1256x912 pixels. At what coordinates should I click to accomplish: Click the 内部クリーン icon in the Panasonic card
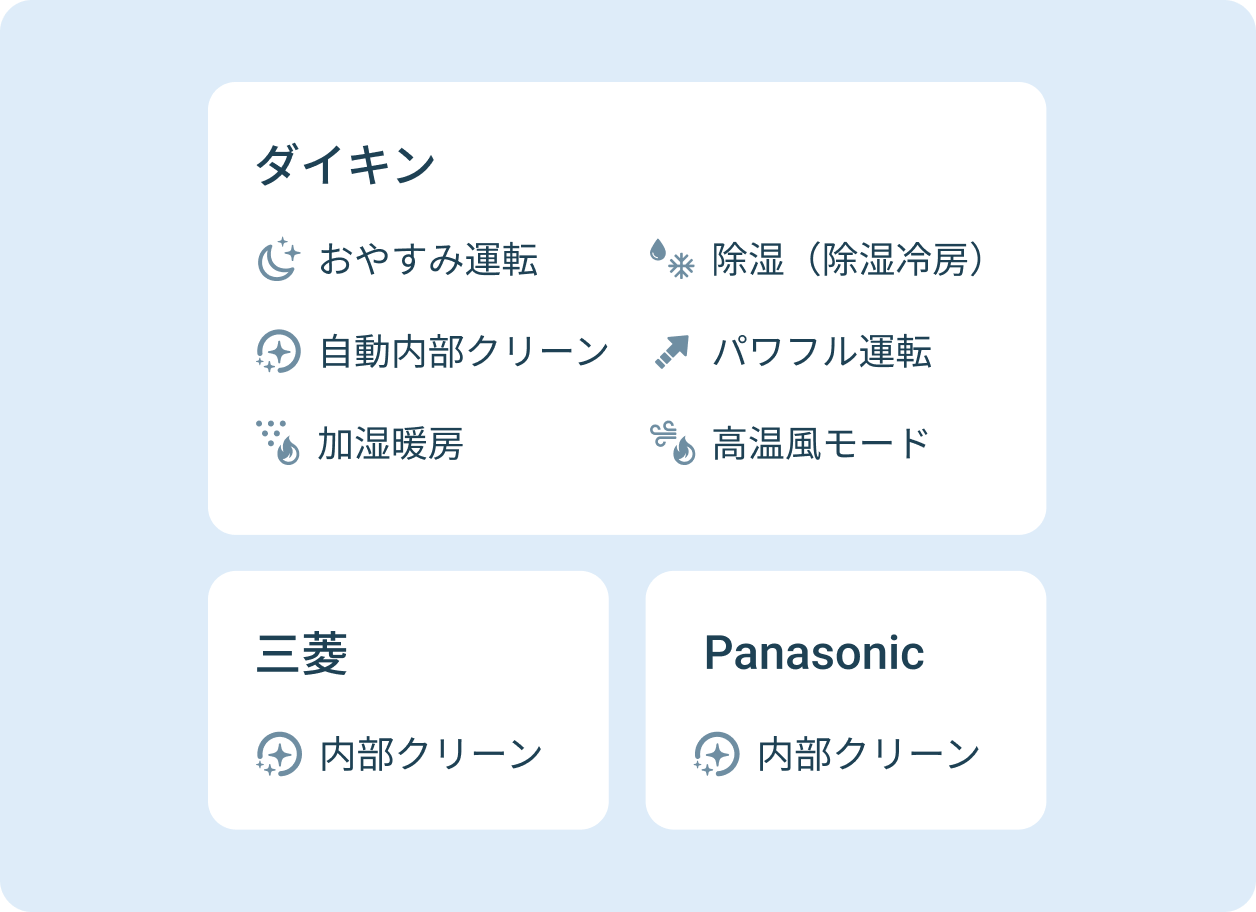point(716,754)
